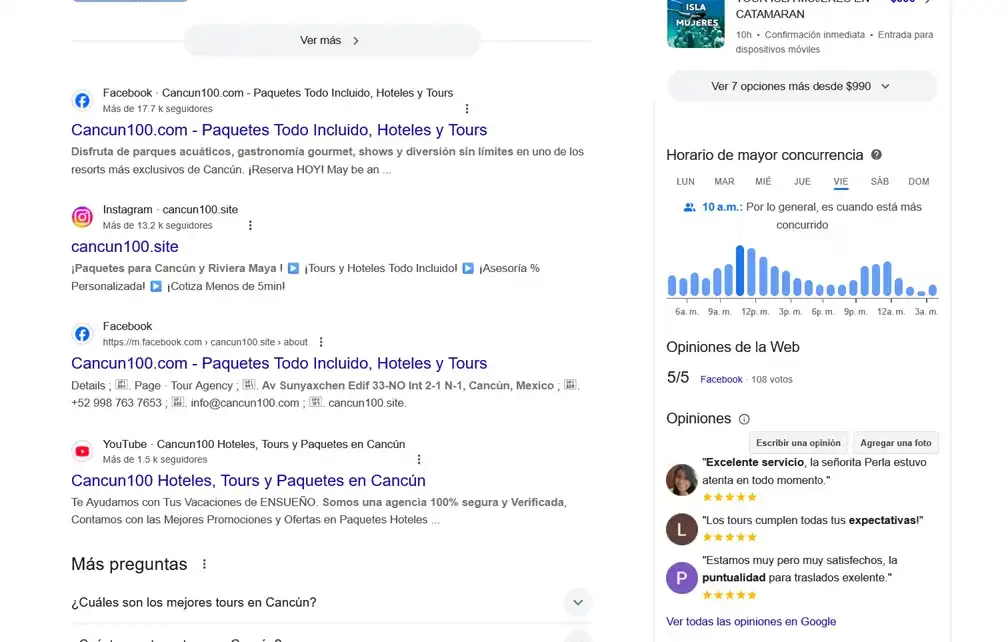This screenshot has width=1008, height=642.
Task: Open Isla Mujeres tour thumbnail image
Action: coord(696,24)
